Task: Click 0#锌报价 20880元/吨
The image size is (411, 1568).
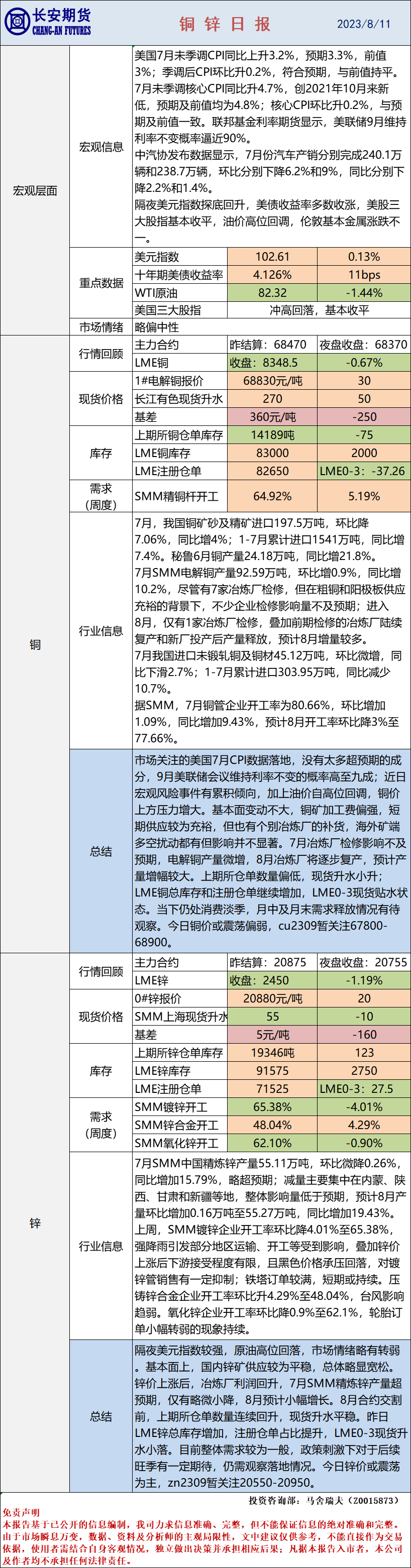Action: [272, 998]
